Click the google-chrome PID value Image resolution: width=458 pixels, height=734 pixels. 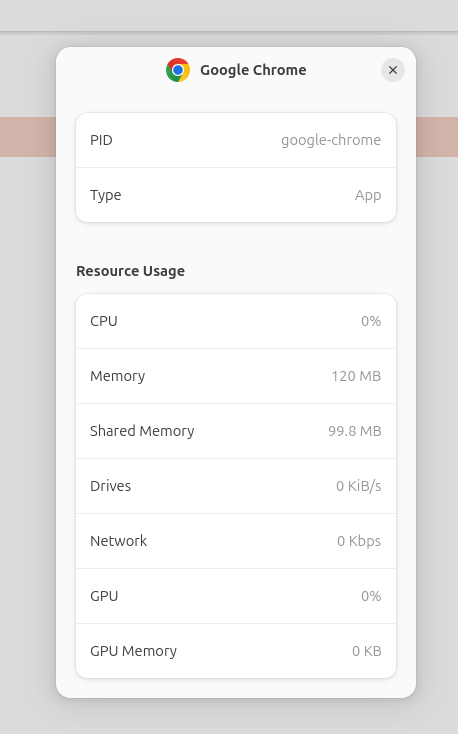[331, 140]
